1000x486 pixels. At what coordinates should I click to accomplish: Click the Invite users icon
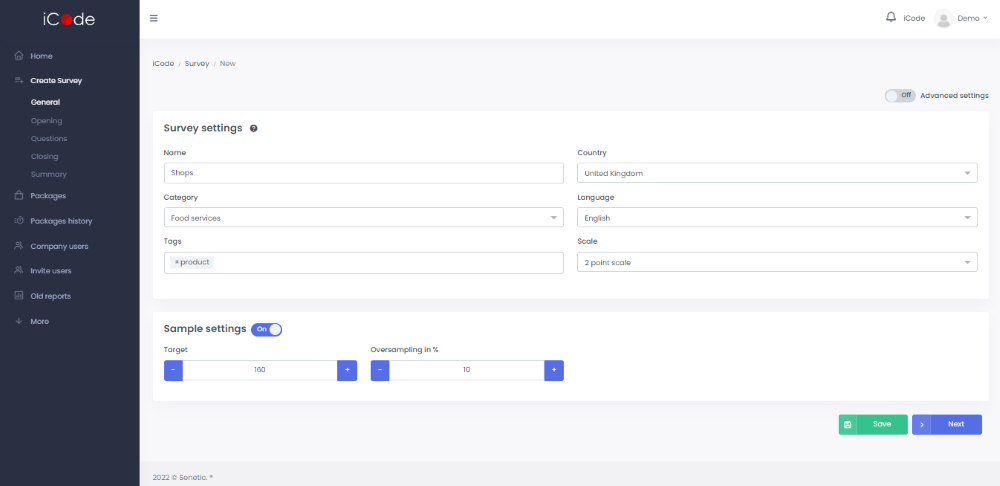(19, 271)
